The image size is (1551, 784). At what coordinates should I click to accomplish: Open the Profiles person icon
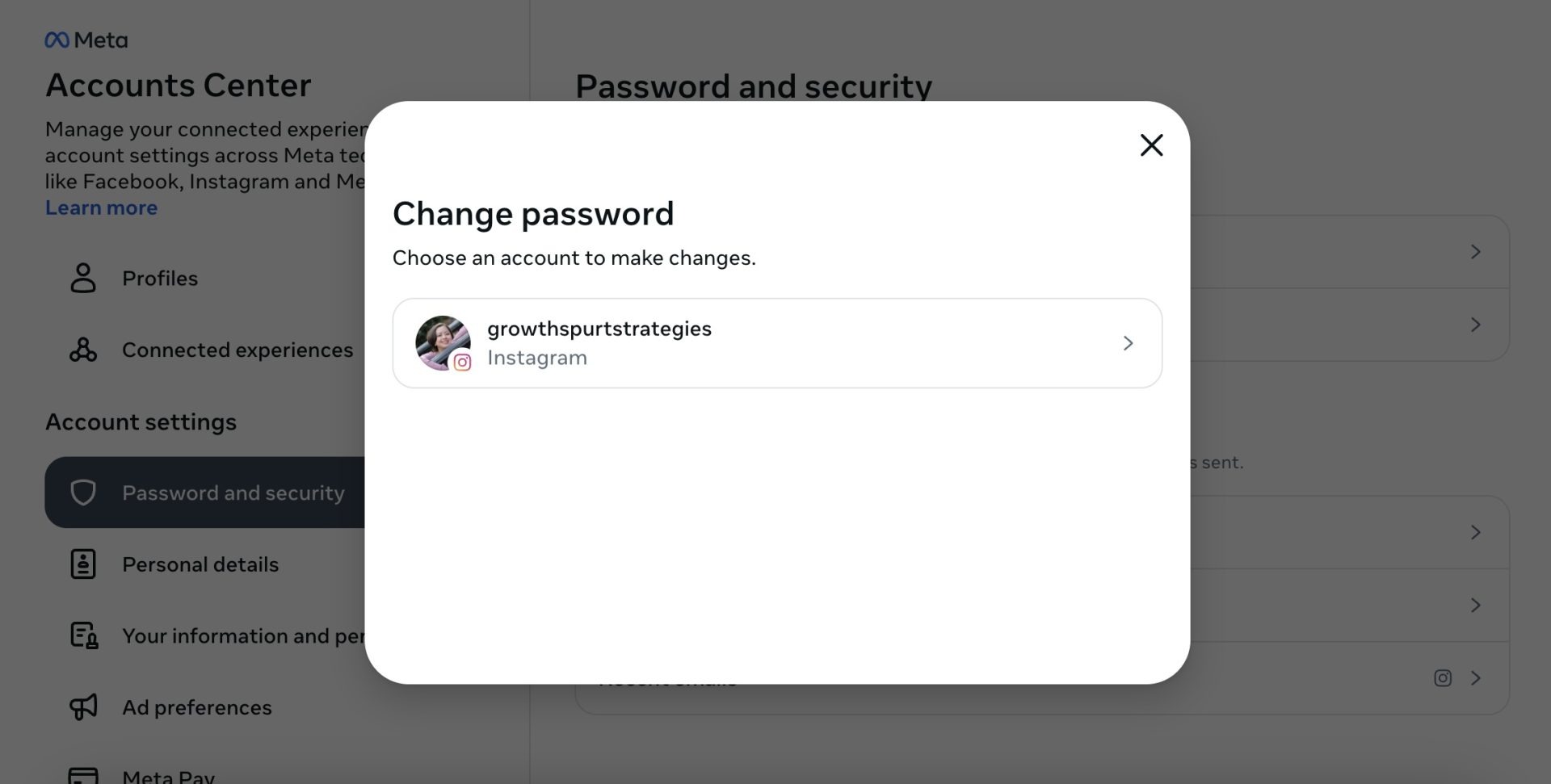[x=82, y=278]
